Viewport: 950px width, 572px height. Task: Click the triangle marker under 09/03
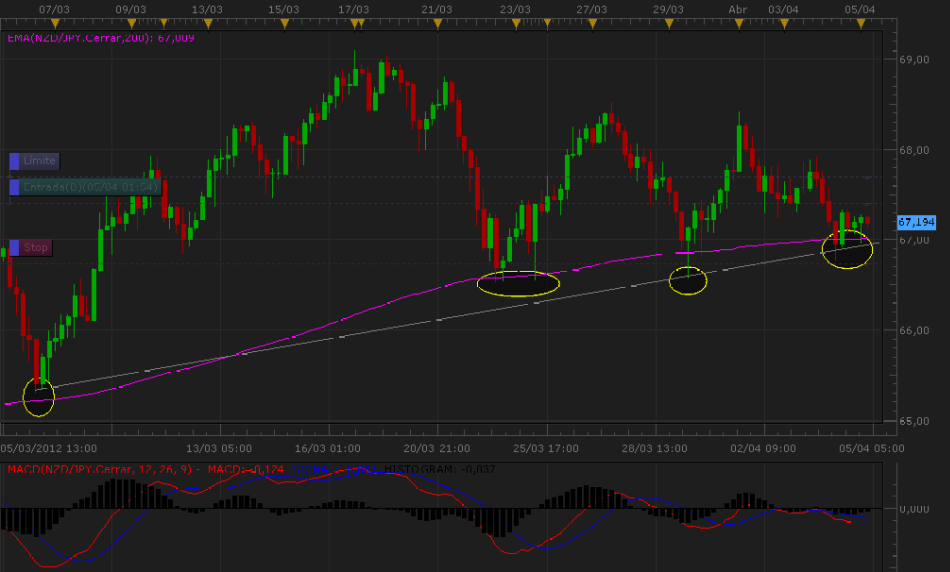pyautogui.click(x=130, y=21)
